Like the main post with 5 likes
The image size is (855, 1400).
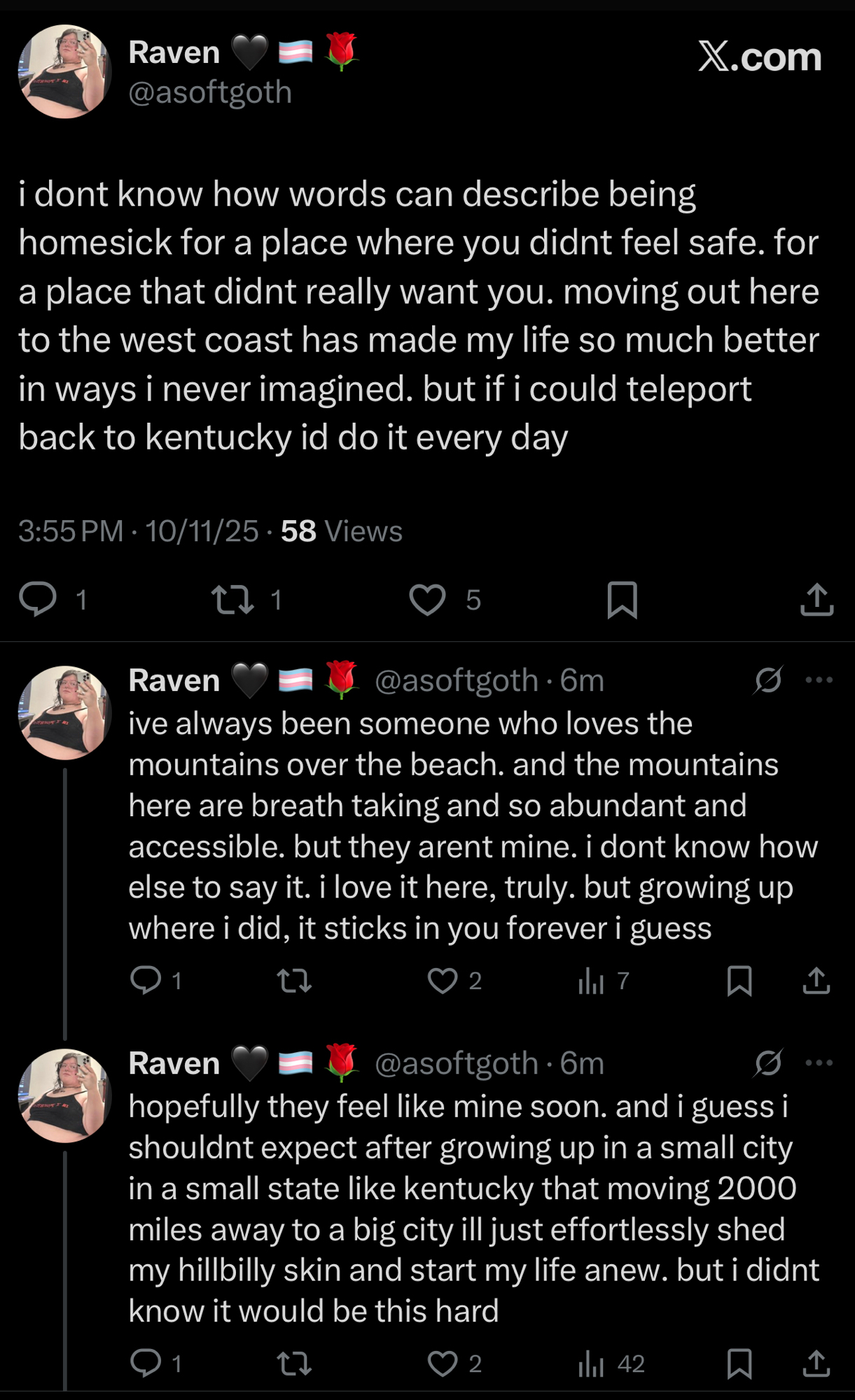427,600
